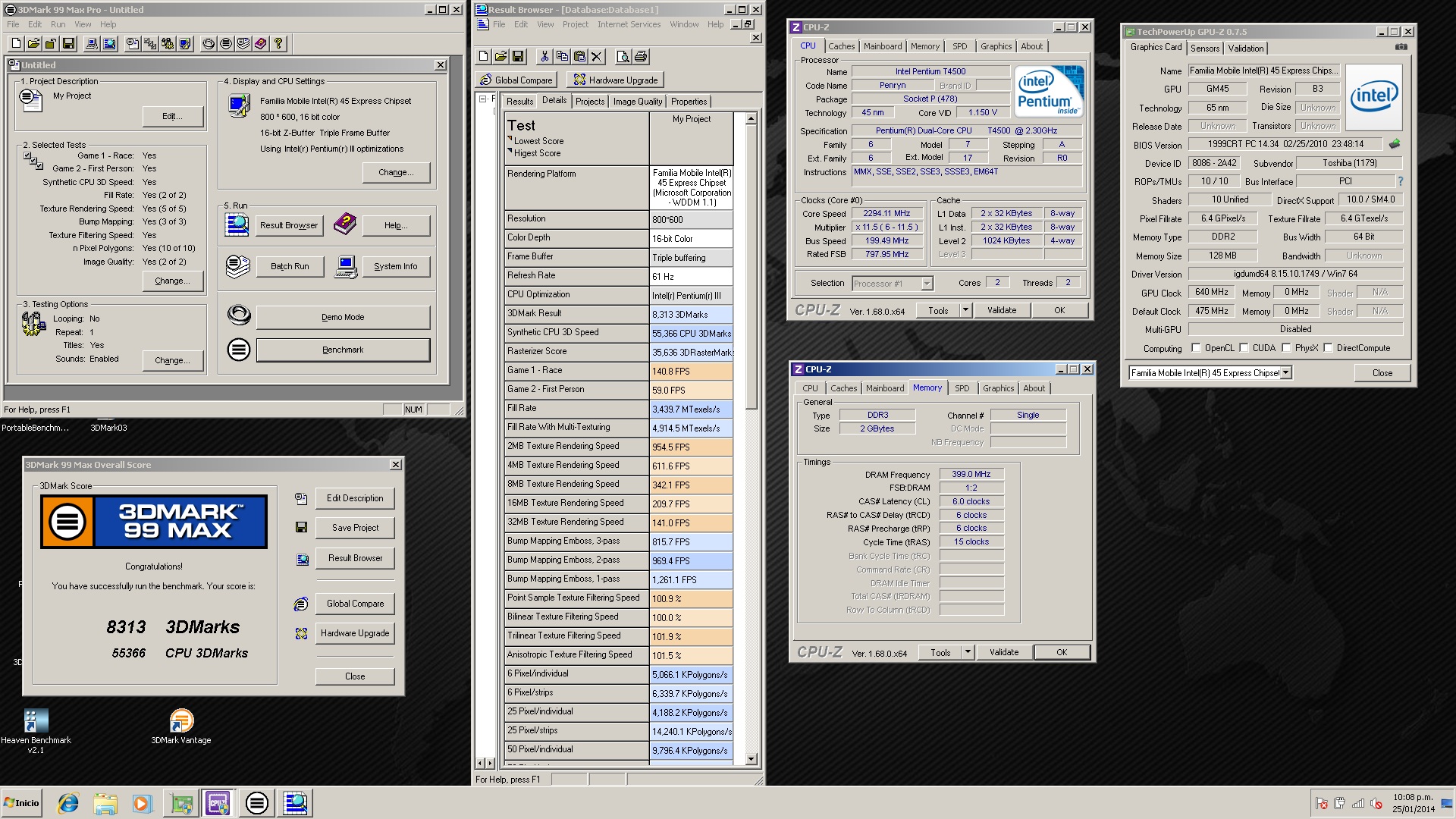Click Copy icon in Result Browser toolbar
The width and height of the screenshot is (1456, 819).
(x=562, y=57)
